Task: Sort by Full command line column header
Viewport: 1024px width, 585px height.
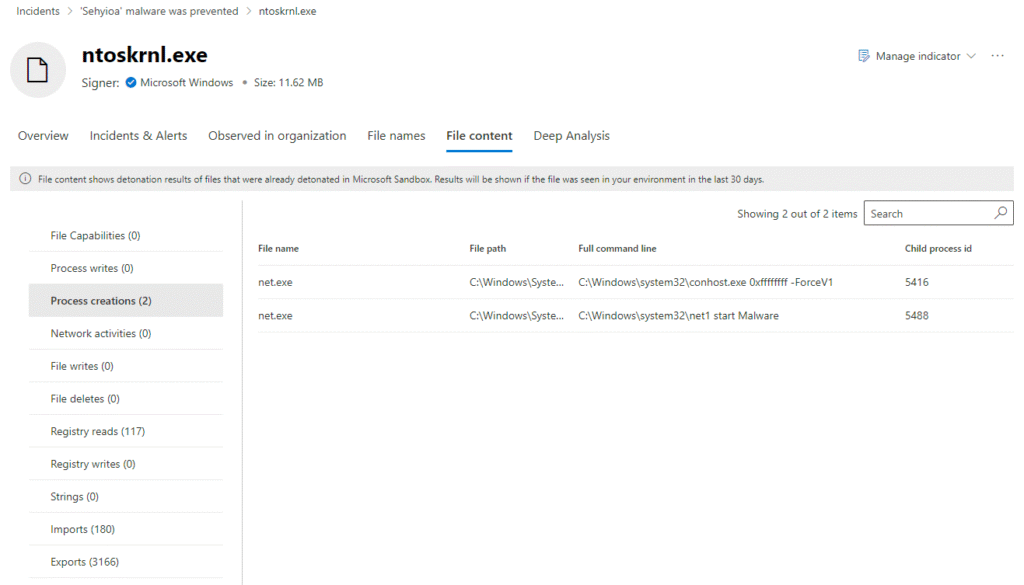Action: click(617, 248)
